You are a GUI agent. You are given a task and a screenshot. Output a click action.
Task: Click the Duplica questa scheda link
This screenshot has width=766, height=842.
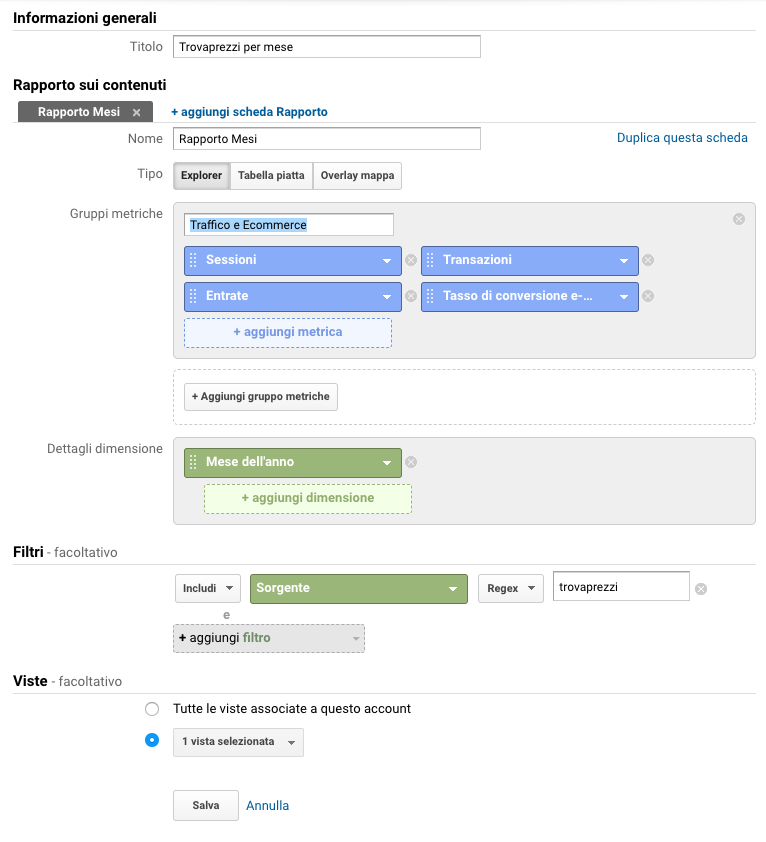point(682,138)
